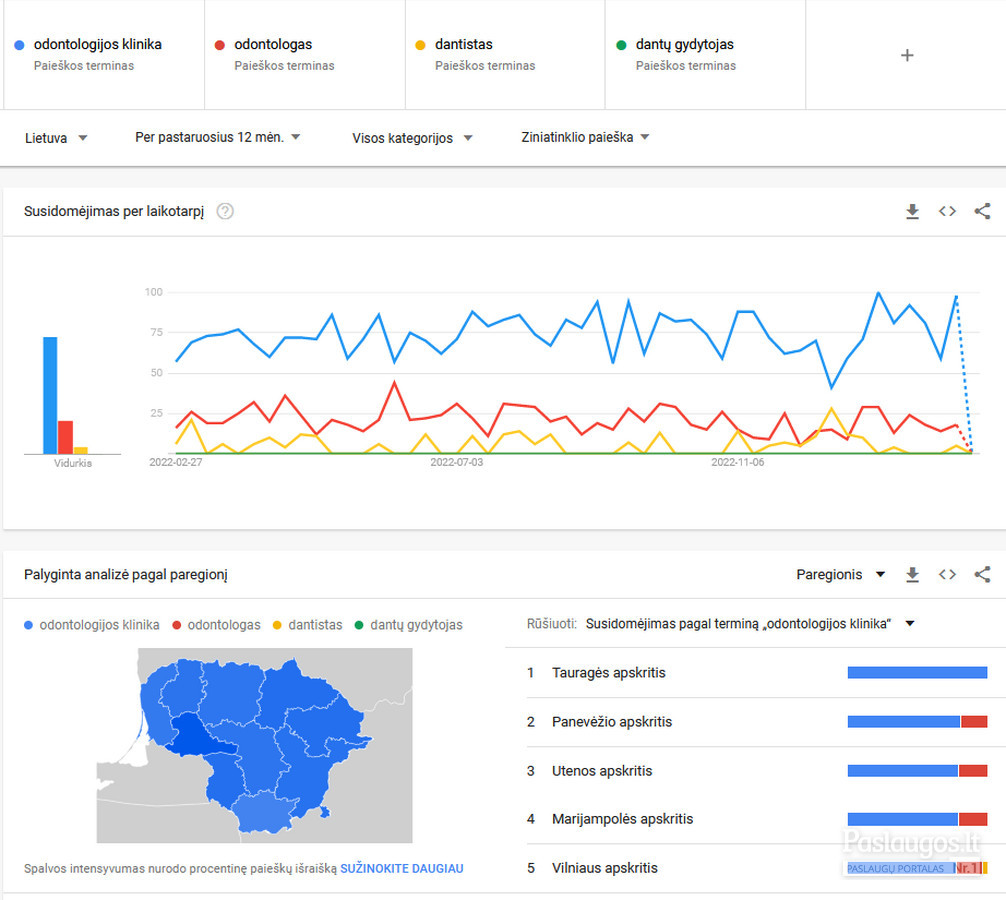Change sorting term via Rūšiuoti dropdown

point(749,624)
